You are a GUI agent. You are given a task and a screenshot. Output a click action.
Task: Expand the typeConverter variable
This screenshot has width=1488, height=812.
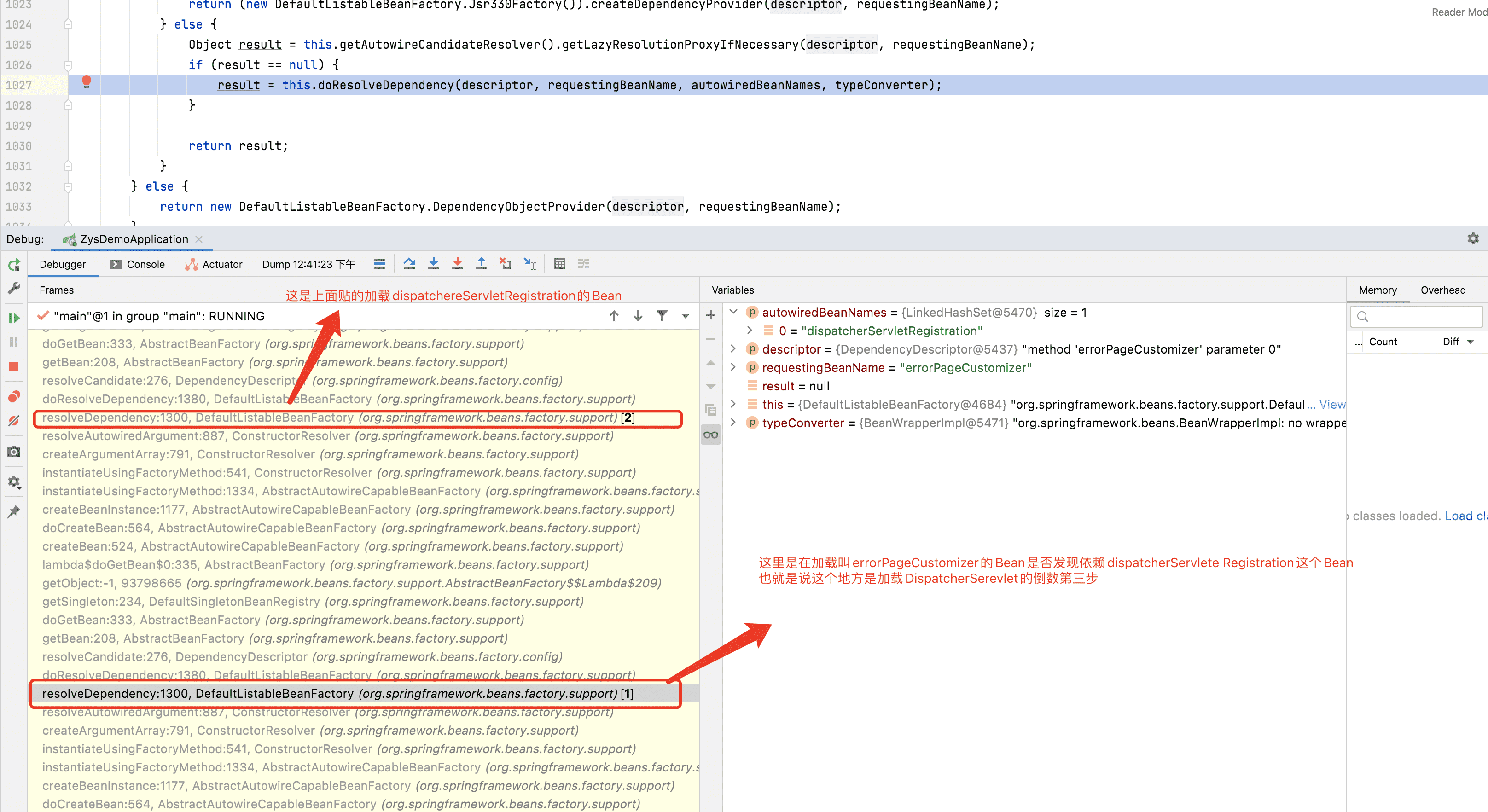pyautogui.click(x=733, y=423)
